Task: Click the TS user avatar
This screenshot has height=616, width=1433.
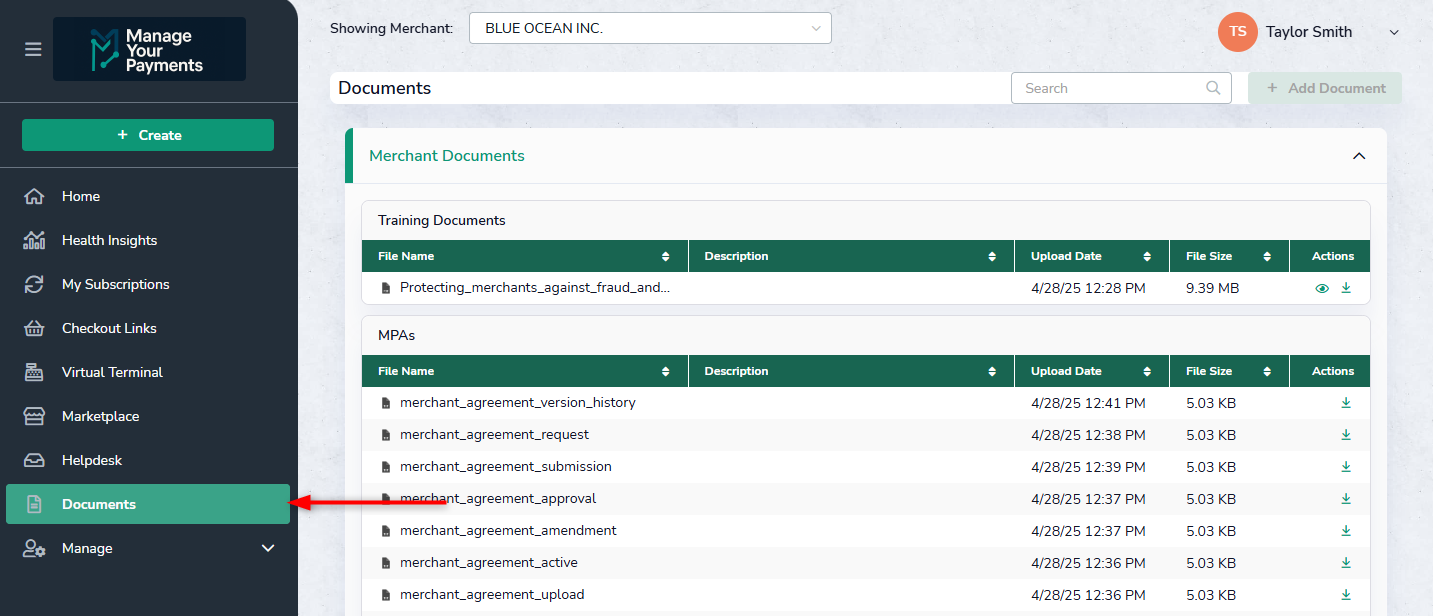Action: pyautogui.click(x=1237, y=32)
